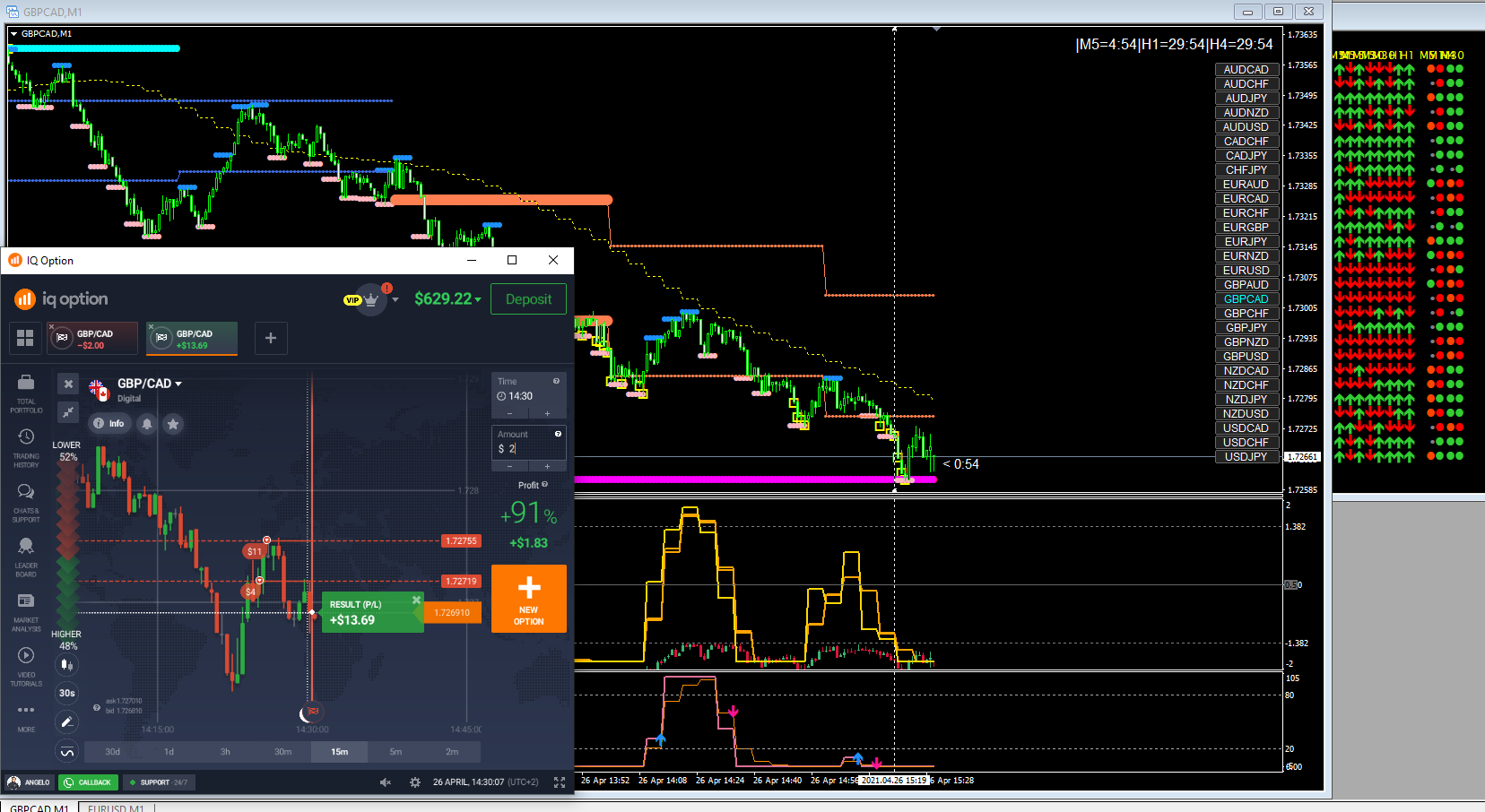1485x812 pixels.
Task: Dismiss the Result (P/L) popup
Action: 416,600
